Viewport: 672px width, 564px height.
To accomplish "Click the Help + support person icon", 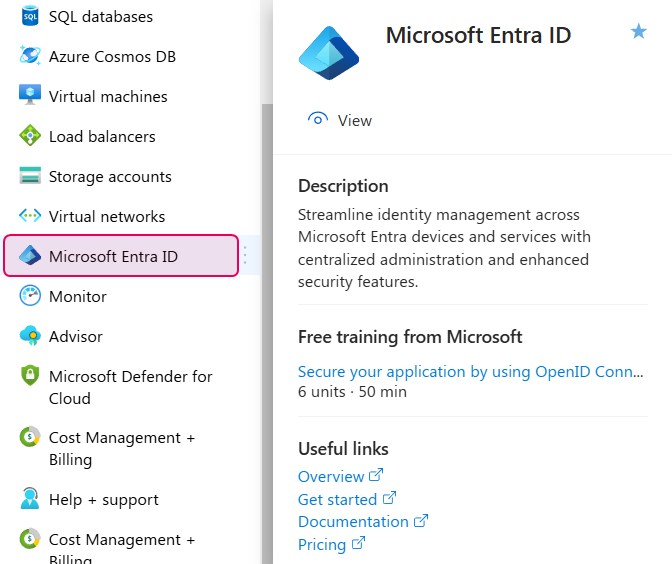I will (x=30, y=498).
